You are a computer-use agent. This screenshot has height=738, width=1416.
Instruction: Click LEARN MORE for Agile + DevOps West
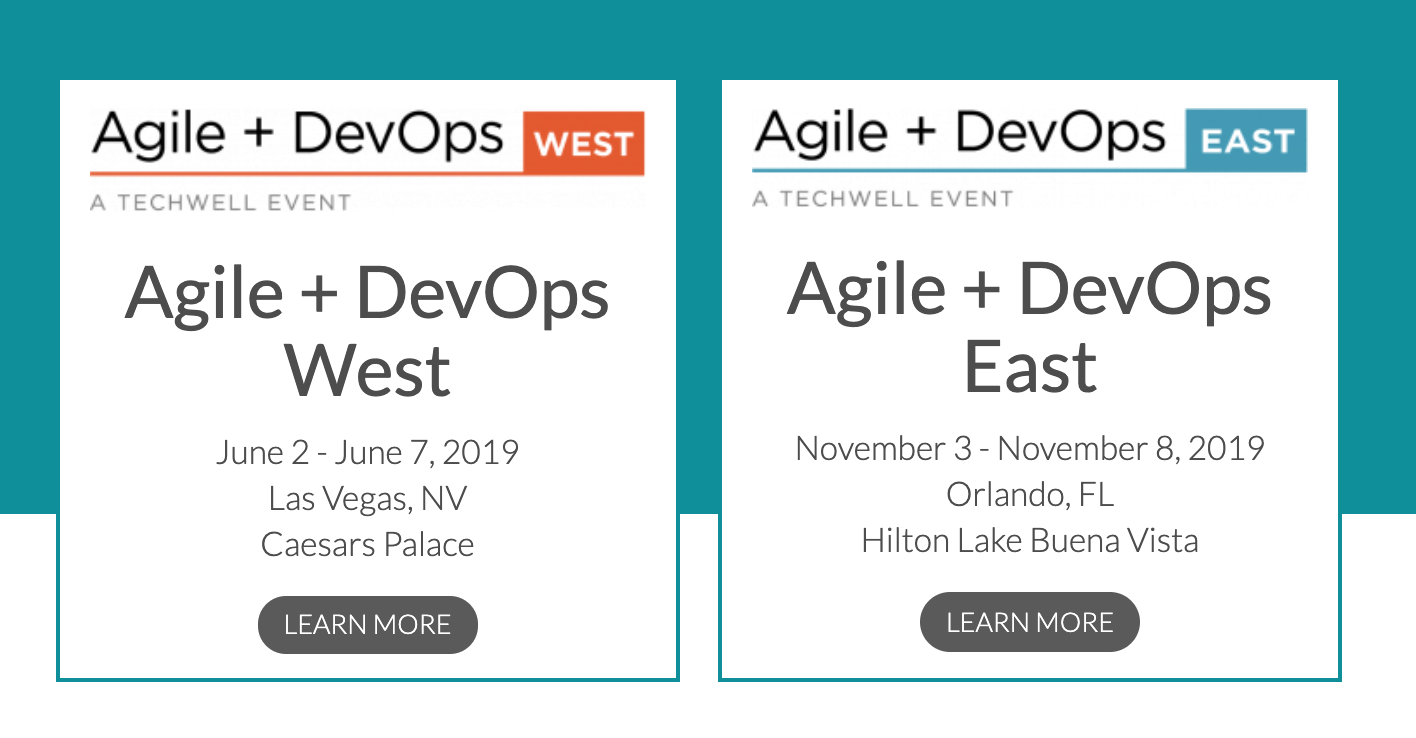[368, 625]
